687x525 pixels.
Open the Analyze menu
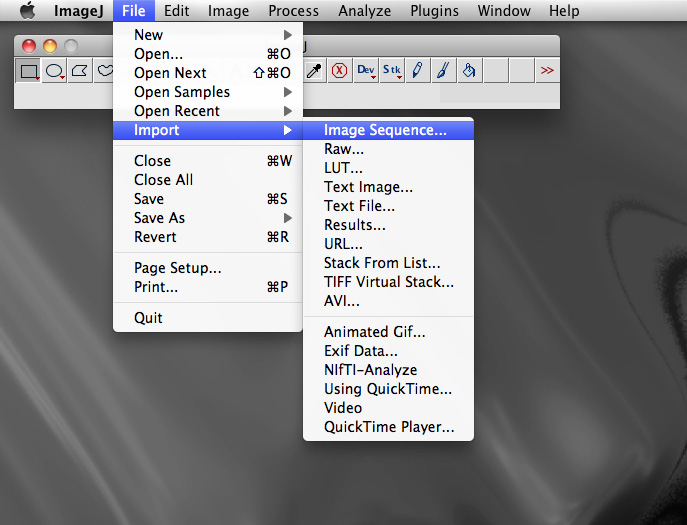click(x=365, y=11)
